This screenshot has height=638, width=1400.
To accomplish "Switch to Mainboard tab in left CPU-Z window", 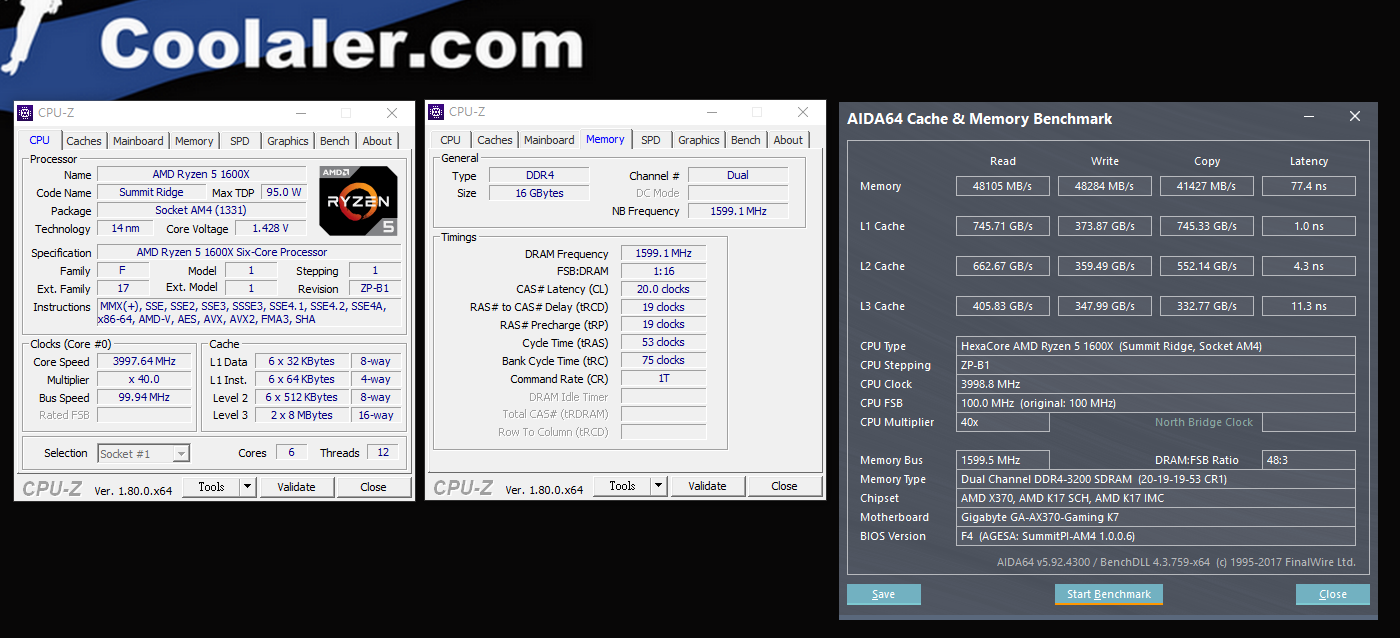I will pyautogui.click(x=138, y=141).
